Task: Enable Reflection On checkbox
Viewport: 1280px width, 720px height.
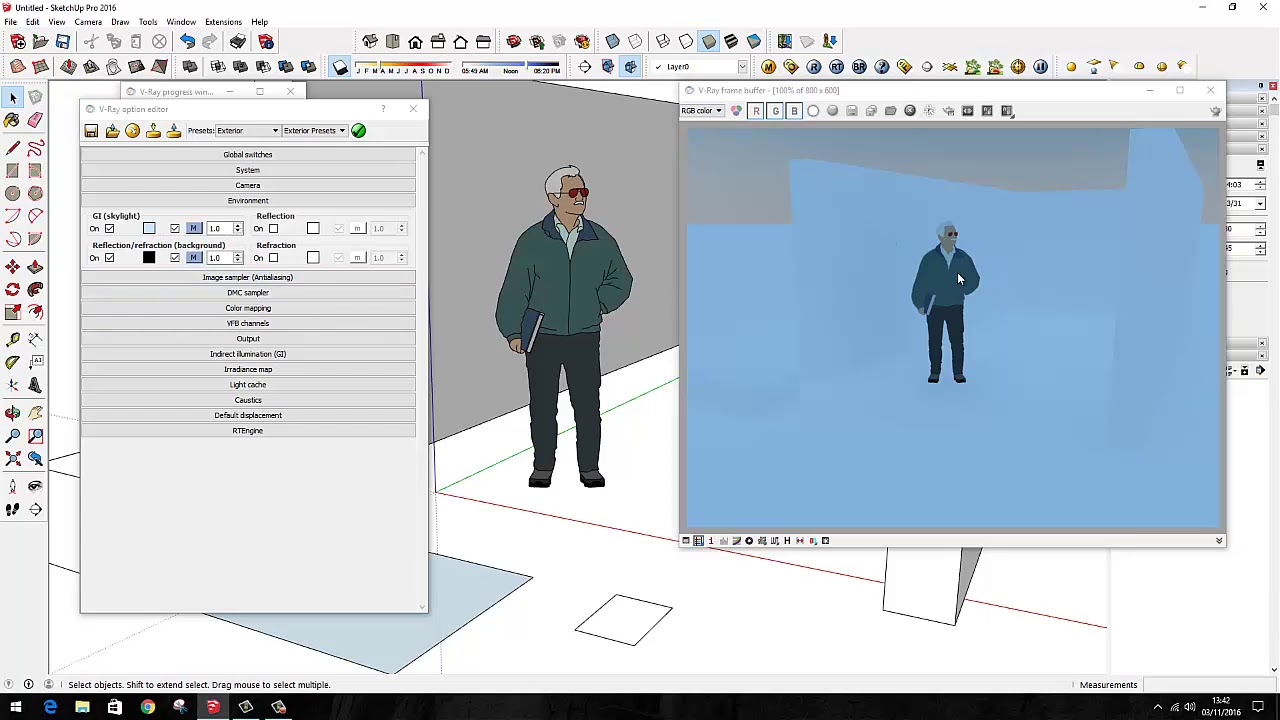Action: click(273, 229)
